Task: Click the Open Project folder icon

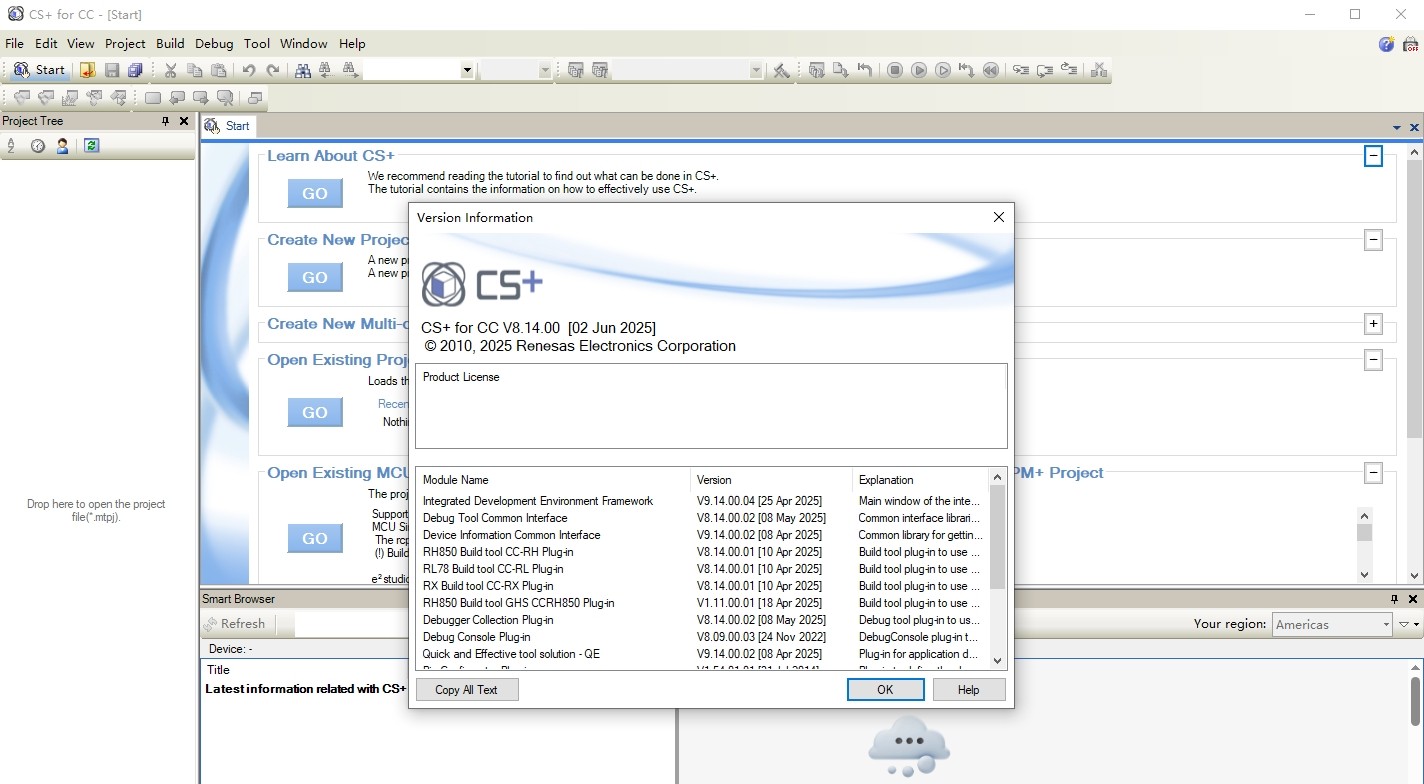Action: pos(88,70)
